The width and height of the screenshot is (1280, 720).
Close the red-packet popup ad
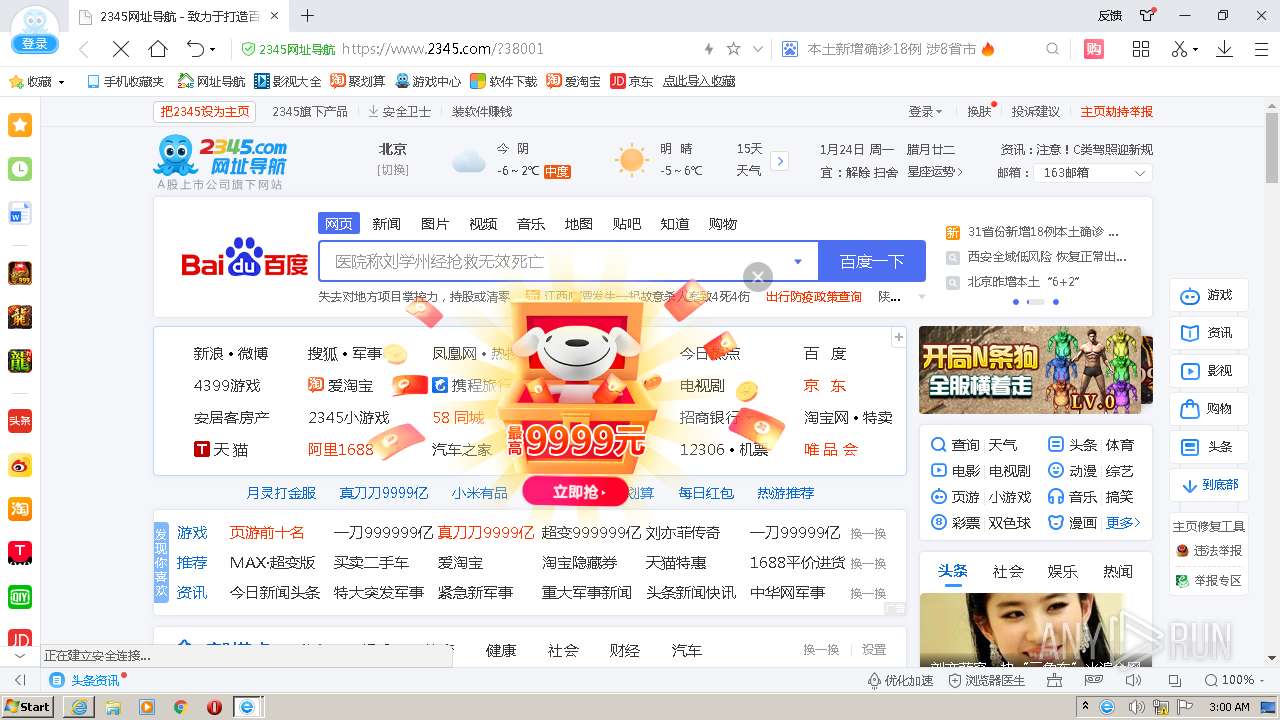coord(758,277)
